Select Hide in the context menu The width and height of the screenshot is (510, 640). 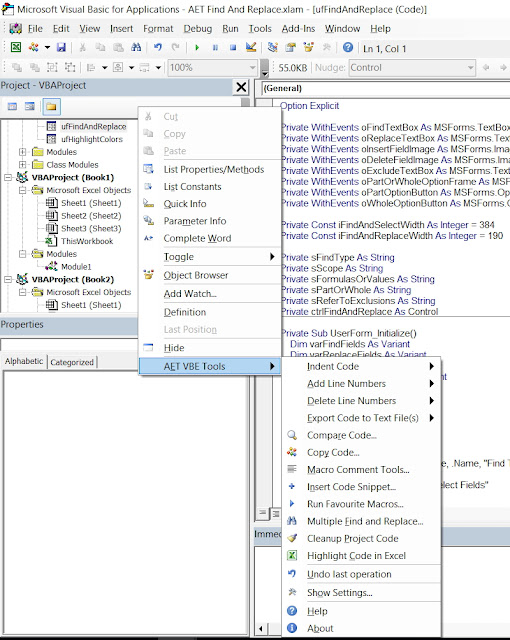(210, 348)
